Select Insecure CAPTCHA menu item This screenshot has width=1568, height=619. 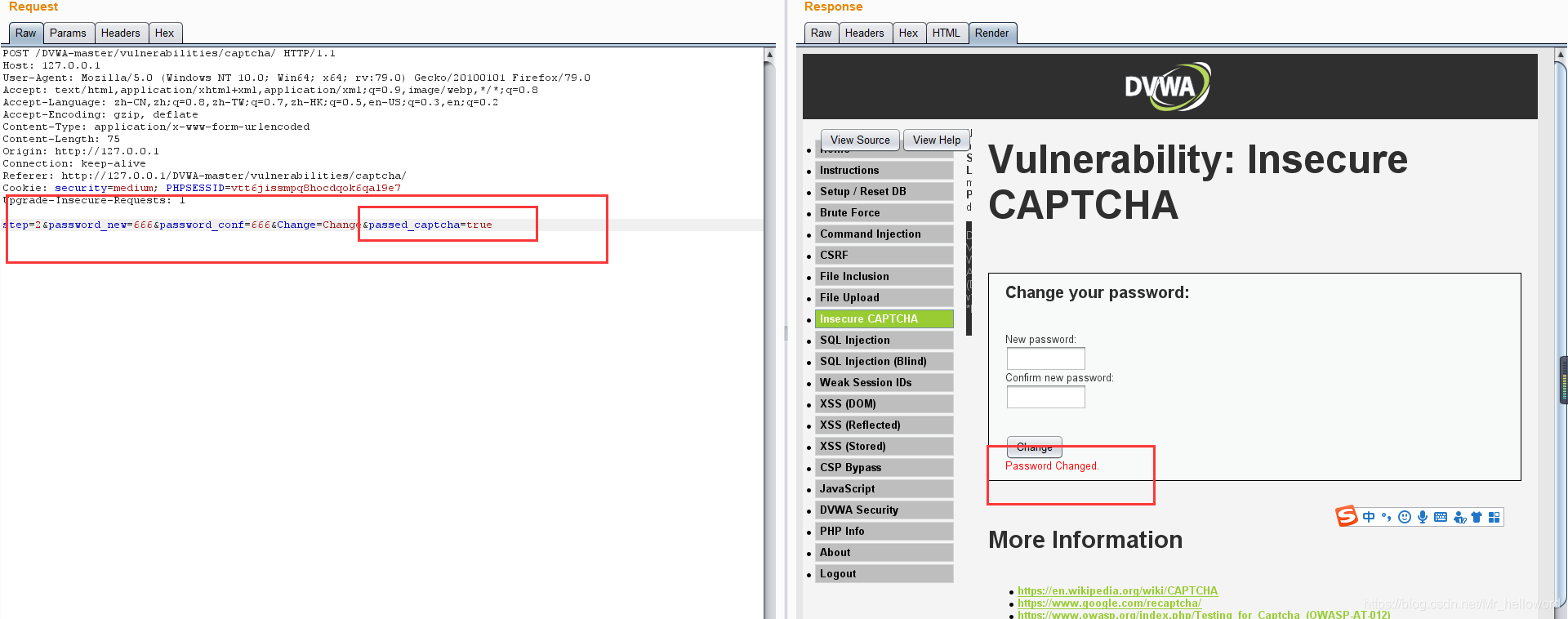(x=884, y=318)
